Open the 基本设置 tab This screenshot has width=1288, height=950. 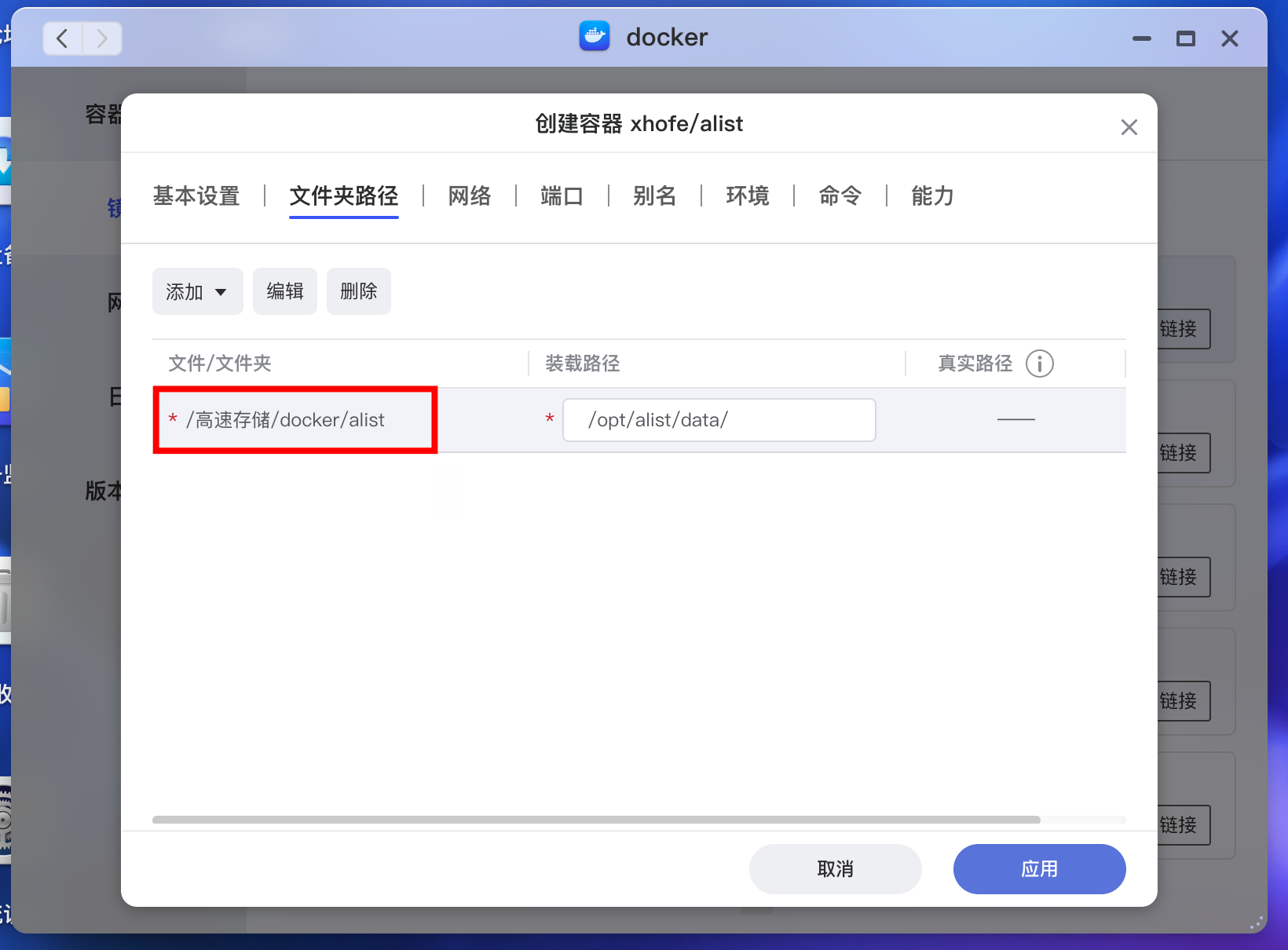(196, 195)
